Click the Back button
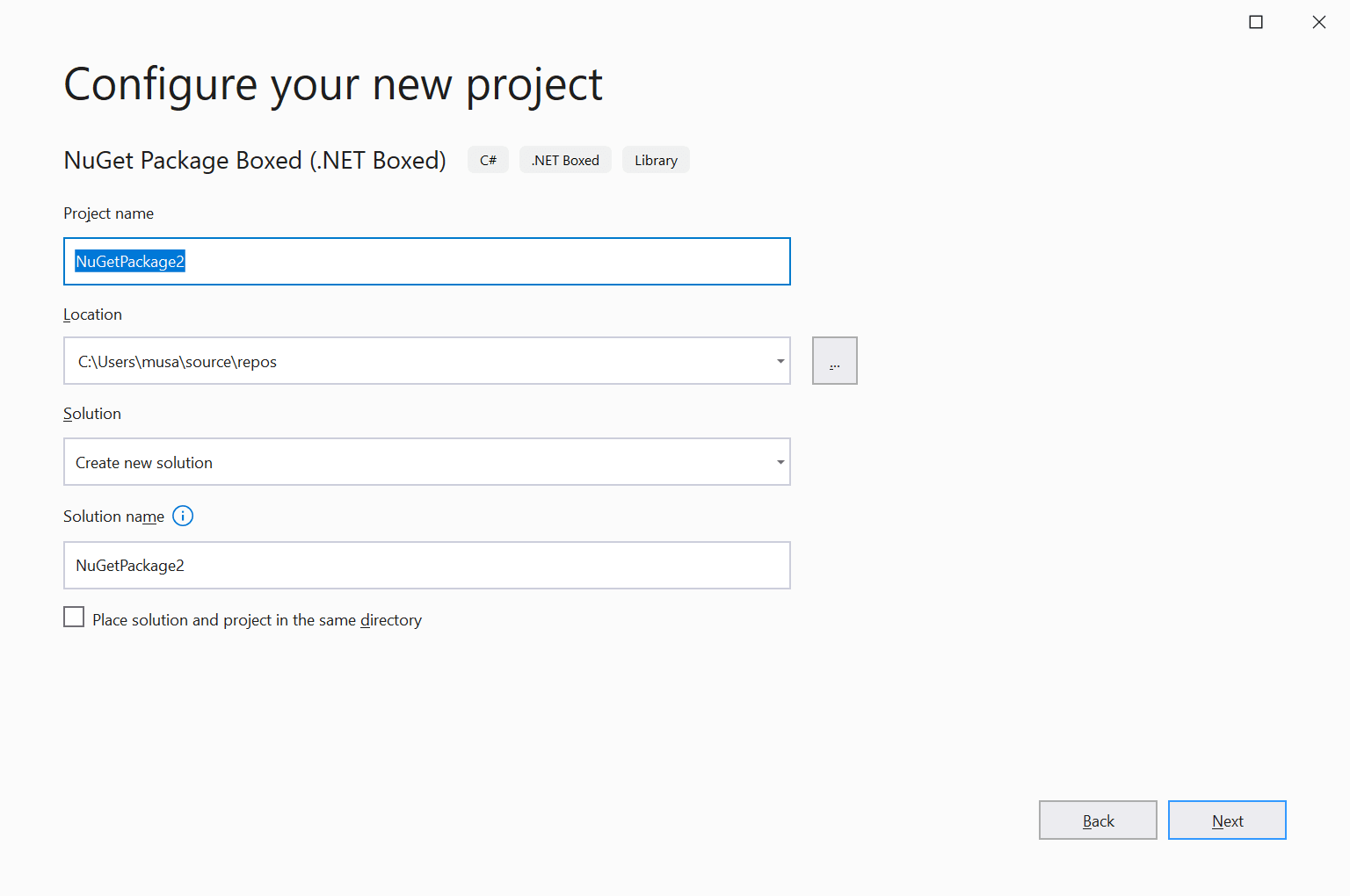The image size is (1350, 896). click(1098, 820)
